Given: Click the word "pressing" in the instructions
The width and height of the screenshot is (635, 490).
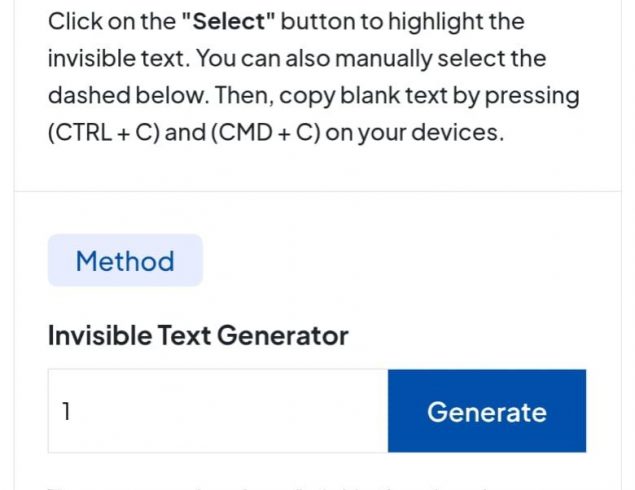Looking at the screenshot, I should click(538, 96).
